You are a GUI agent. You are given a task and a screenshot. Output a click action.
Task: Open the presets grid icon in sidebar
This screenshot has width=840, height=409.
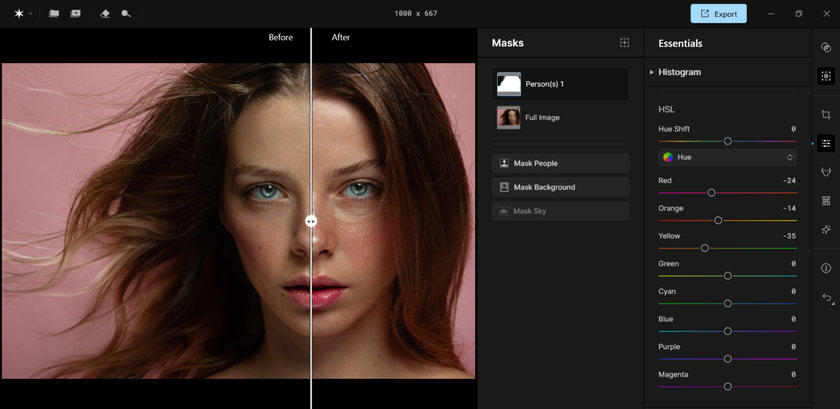826,200
